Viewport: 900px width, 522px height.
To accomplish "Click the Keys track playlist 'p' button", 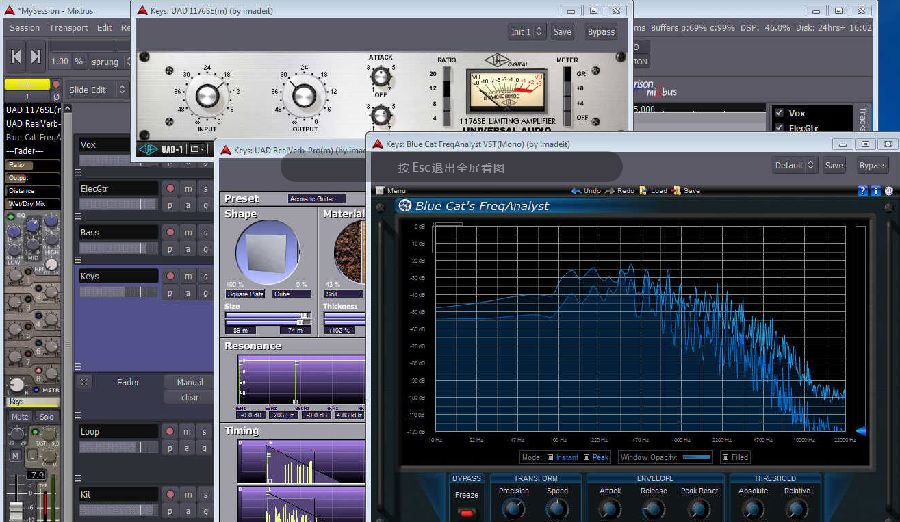I will (170, 292).
